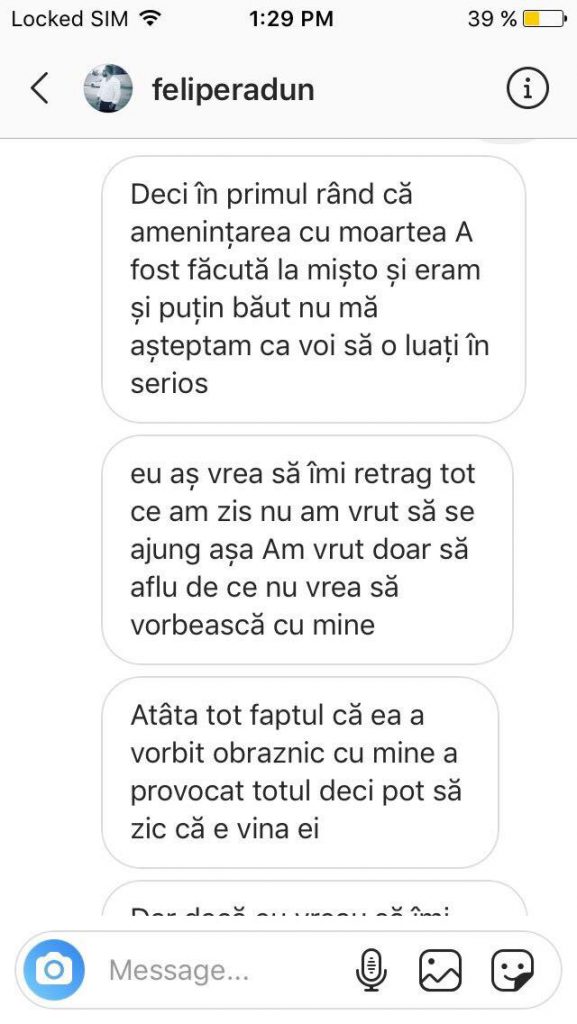Tap the Wi-Fi icon in status bar
The width and height of the screenshot is (577, 1024).
point(151,19)
